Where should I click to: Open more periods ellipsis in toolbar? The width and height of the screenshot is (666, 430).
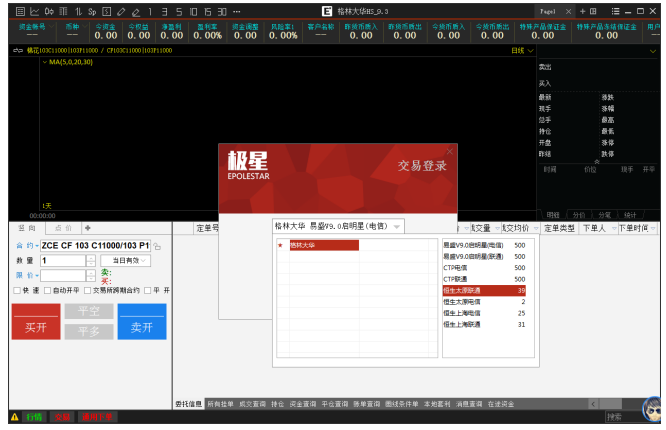237,11
